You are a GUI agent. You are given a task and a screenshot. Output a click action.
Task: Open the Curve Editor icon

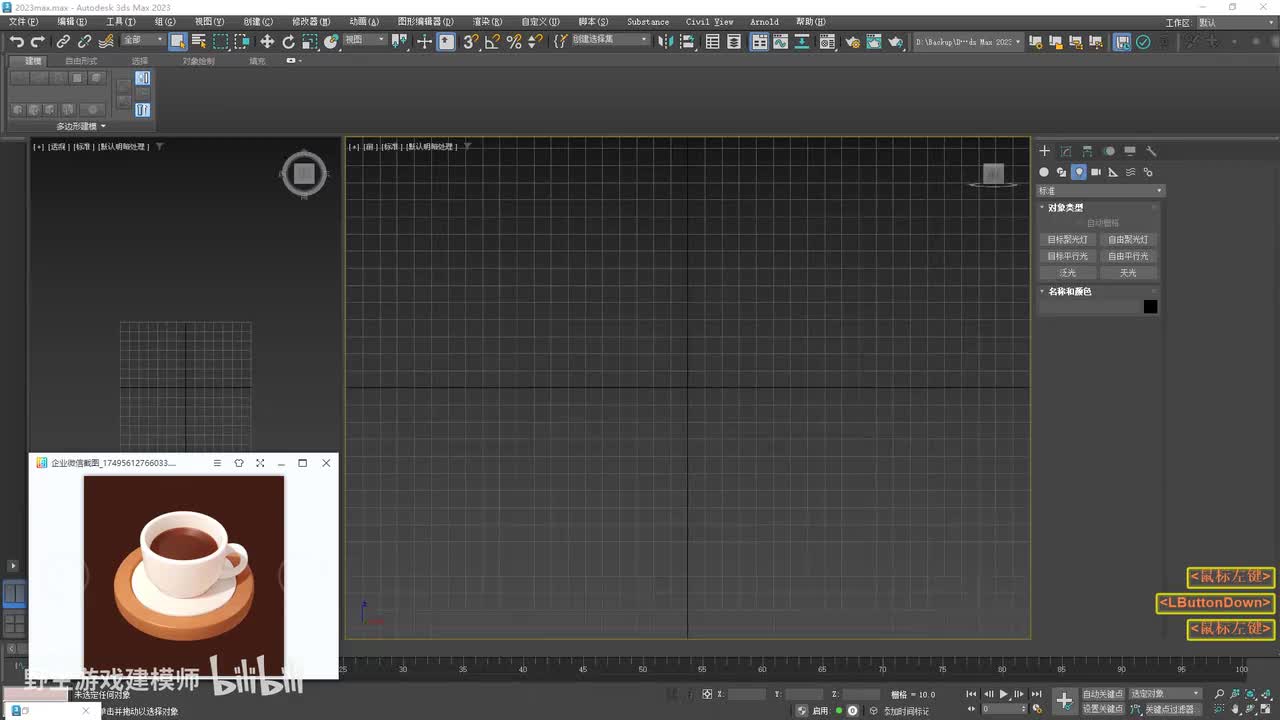pyautogui.click(x=781, y=41)
